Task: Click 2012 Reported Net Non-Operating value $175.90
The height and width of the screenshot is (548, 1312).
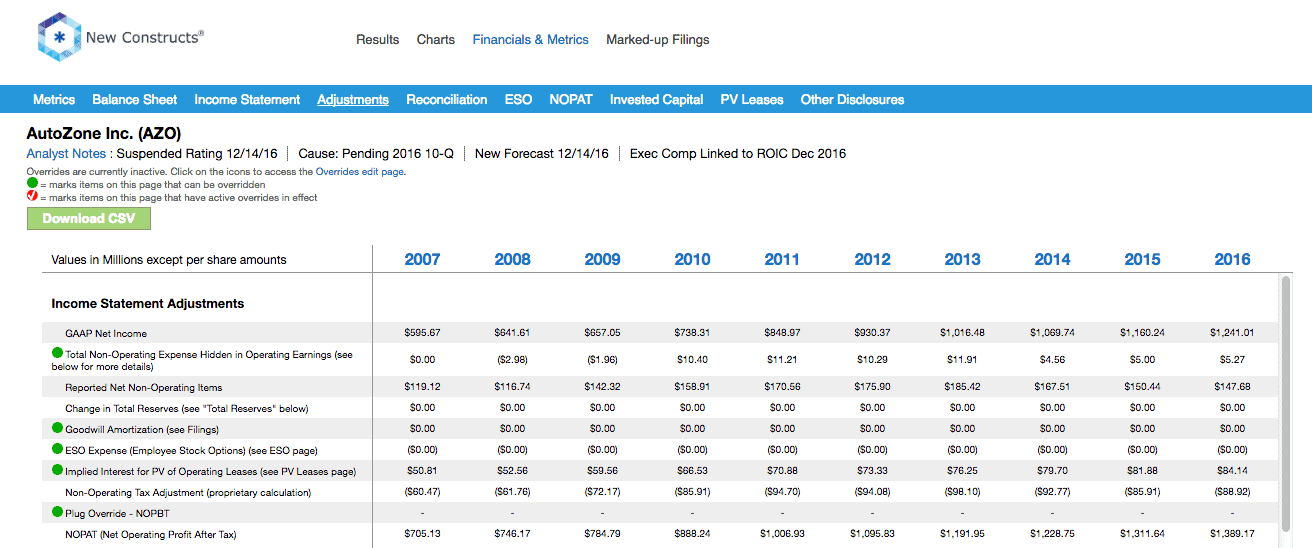Action: point(872,387)
